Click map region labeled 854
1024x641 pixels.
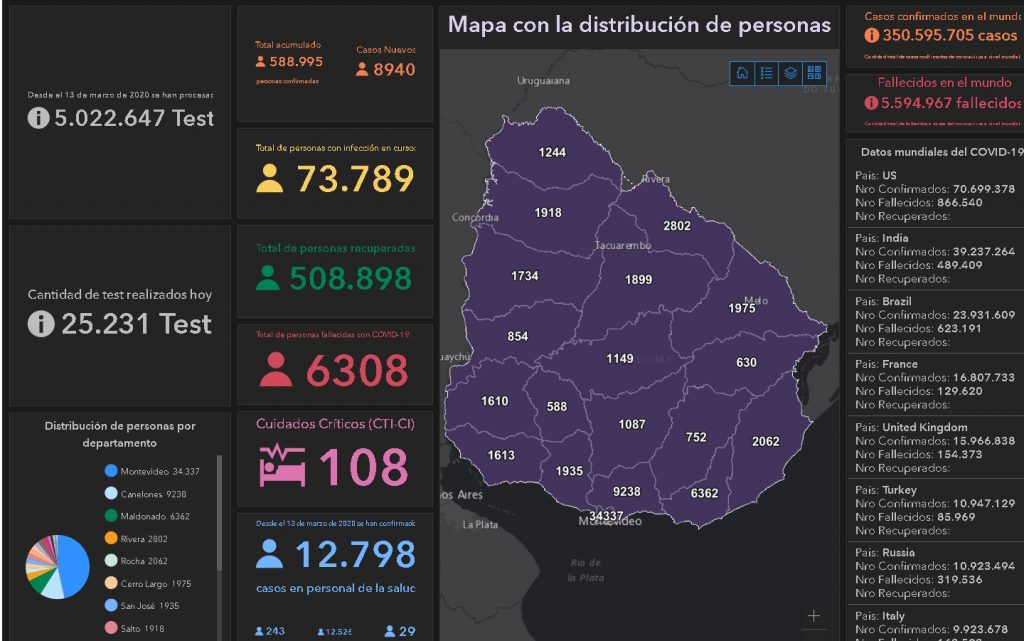coord(517,336)
